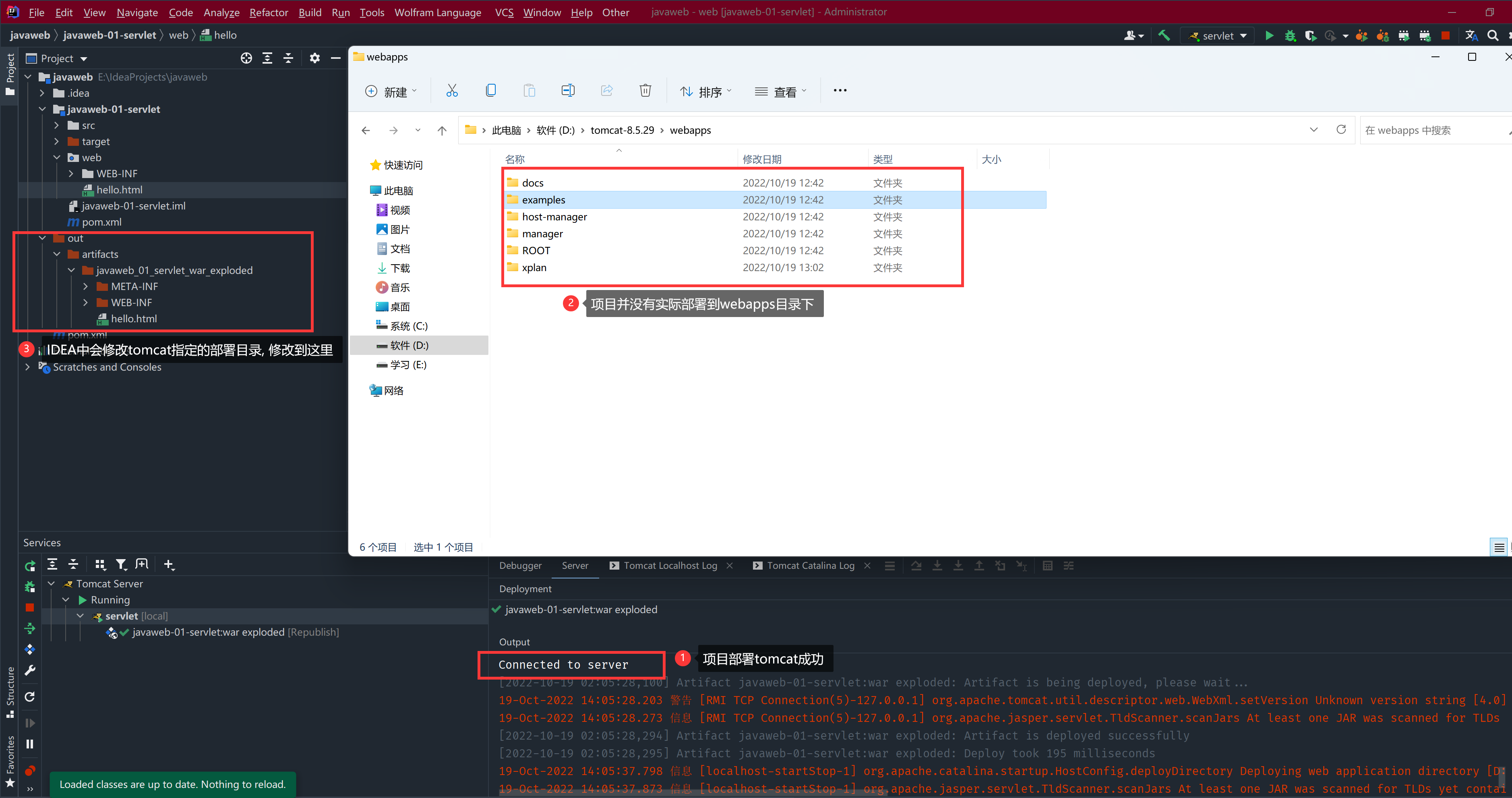Viewport: 1512px width, 798px height.
Task: Debug the servlet configuration with the bug icon
Action: pyautogui.click(x=1290, y=36)
